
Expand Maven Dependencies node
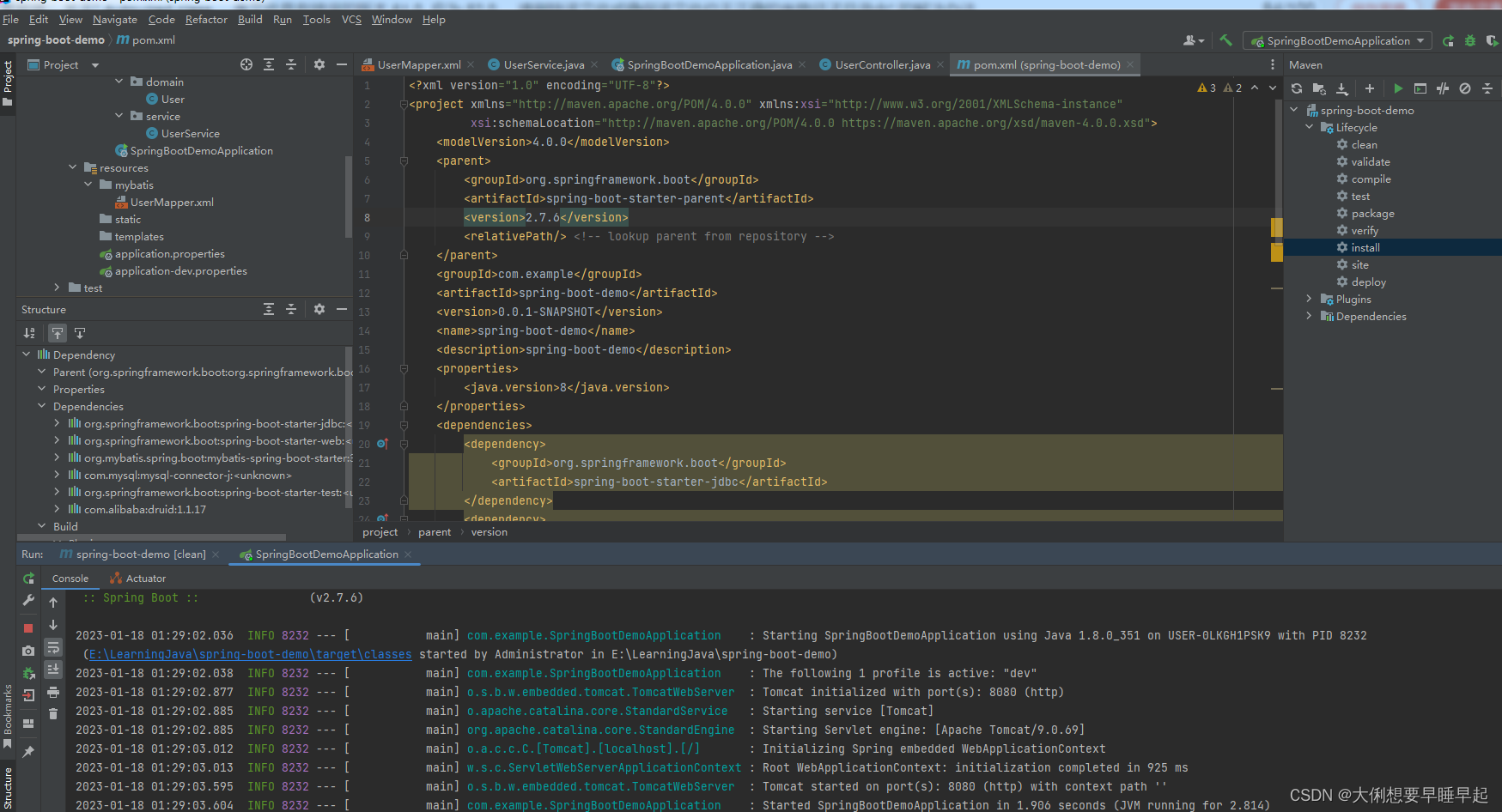tap(1310, 316)
